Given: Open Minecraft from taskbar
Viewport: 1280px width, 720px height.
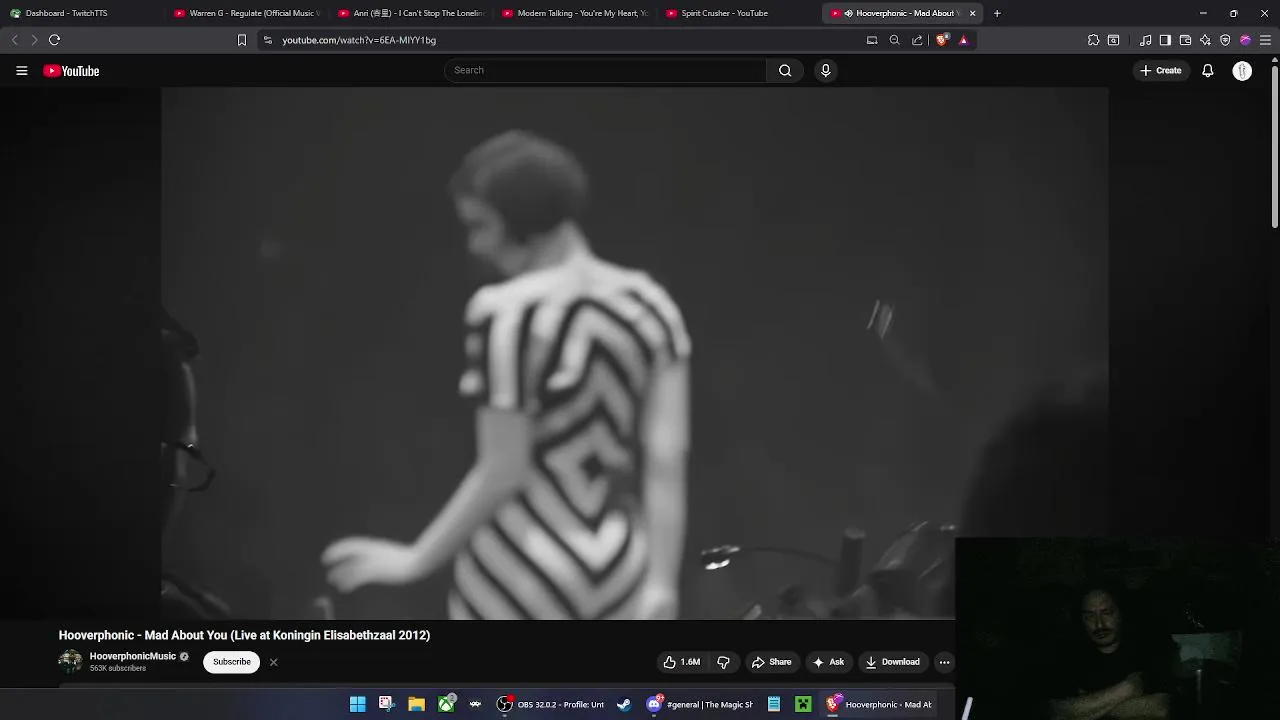Looking at the screenshot, I should [803, 704].
